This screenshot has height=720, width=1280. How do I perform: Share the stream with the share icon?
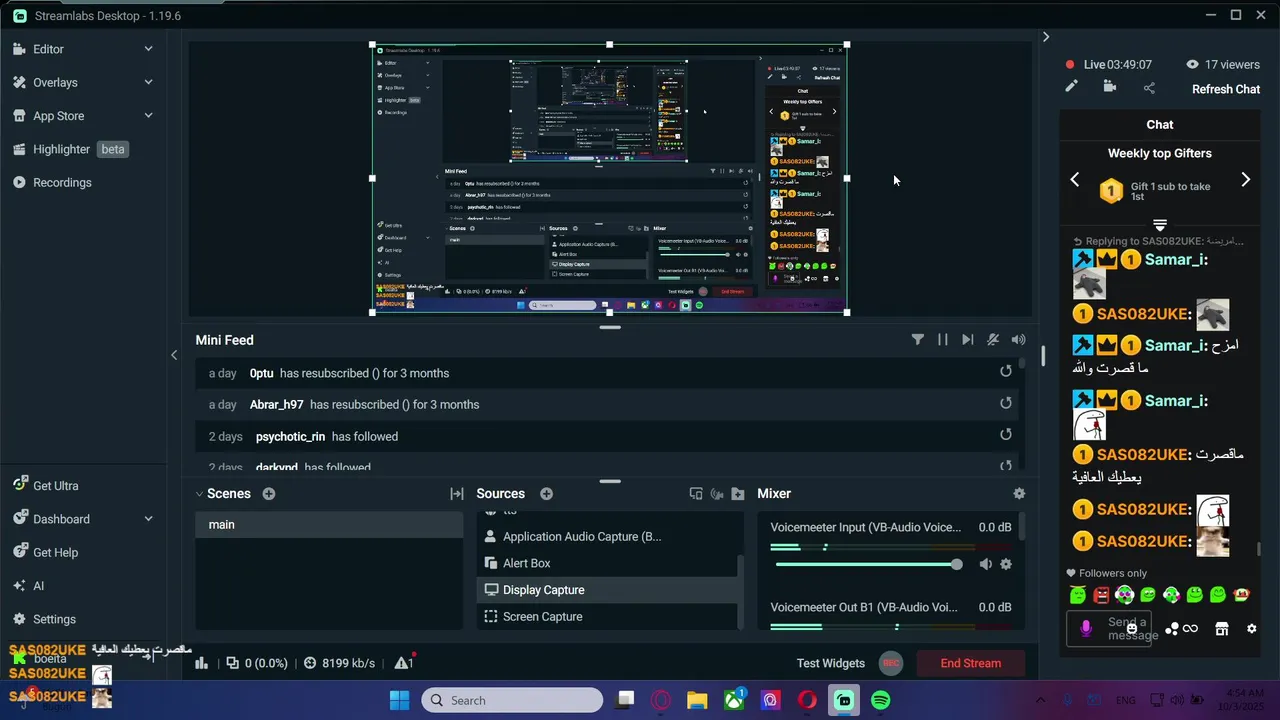tap(1149, 88)
